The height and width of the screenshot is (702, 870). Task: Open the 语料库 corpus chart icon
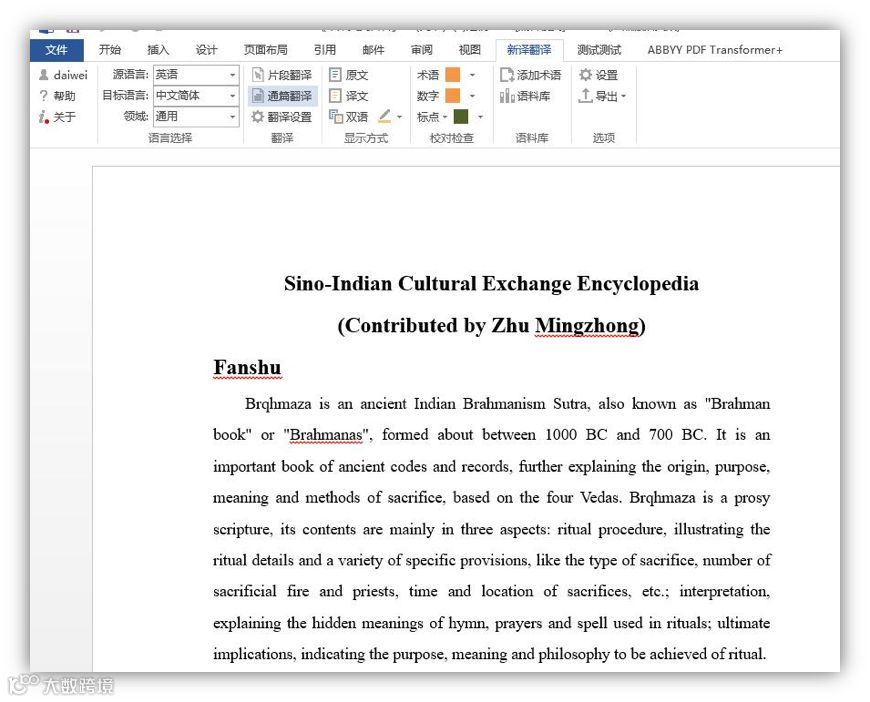tap(507, 96)
